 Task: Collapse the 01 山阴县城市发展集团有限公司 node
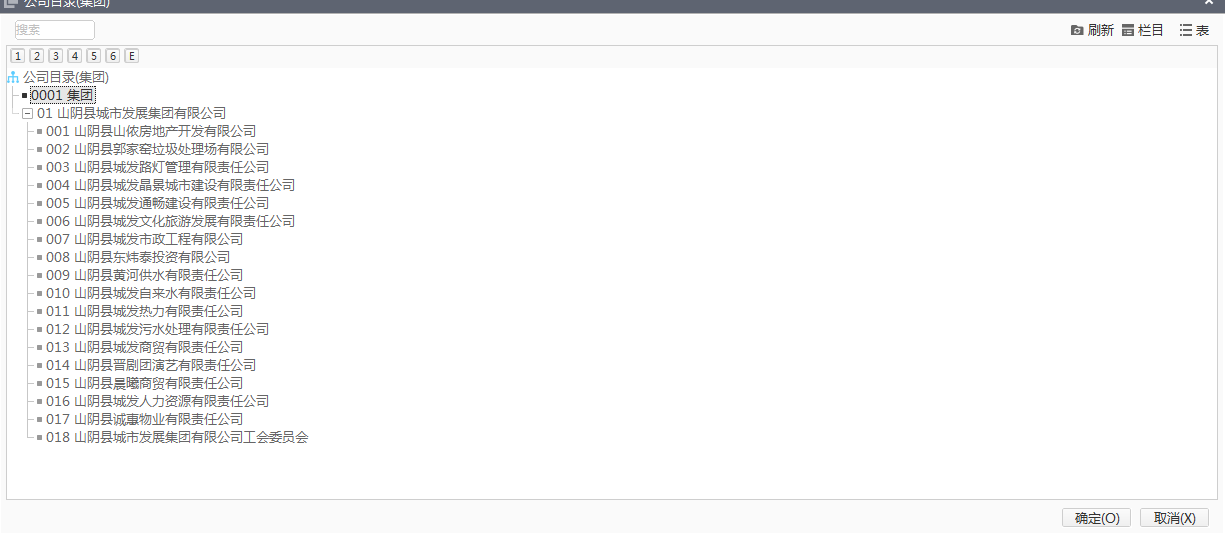27,114
